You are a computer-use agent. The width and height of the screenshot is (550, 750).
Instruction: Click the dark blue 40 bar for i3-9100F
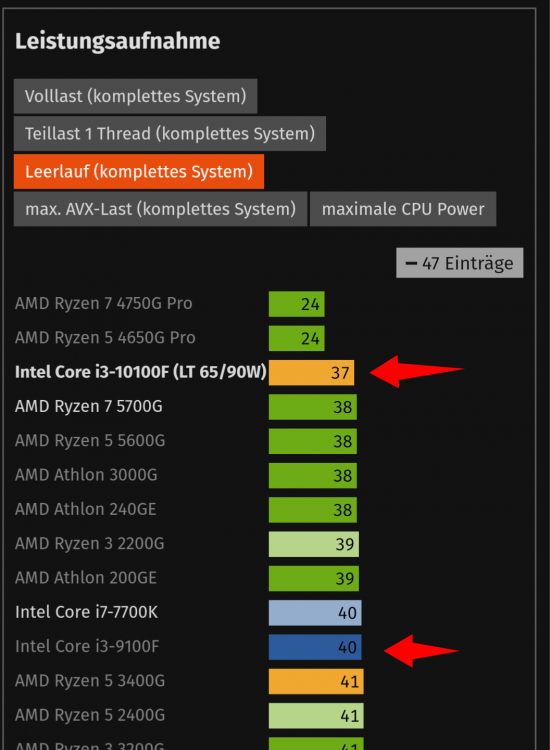tap(315, 647)
